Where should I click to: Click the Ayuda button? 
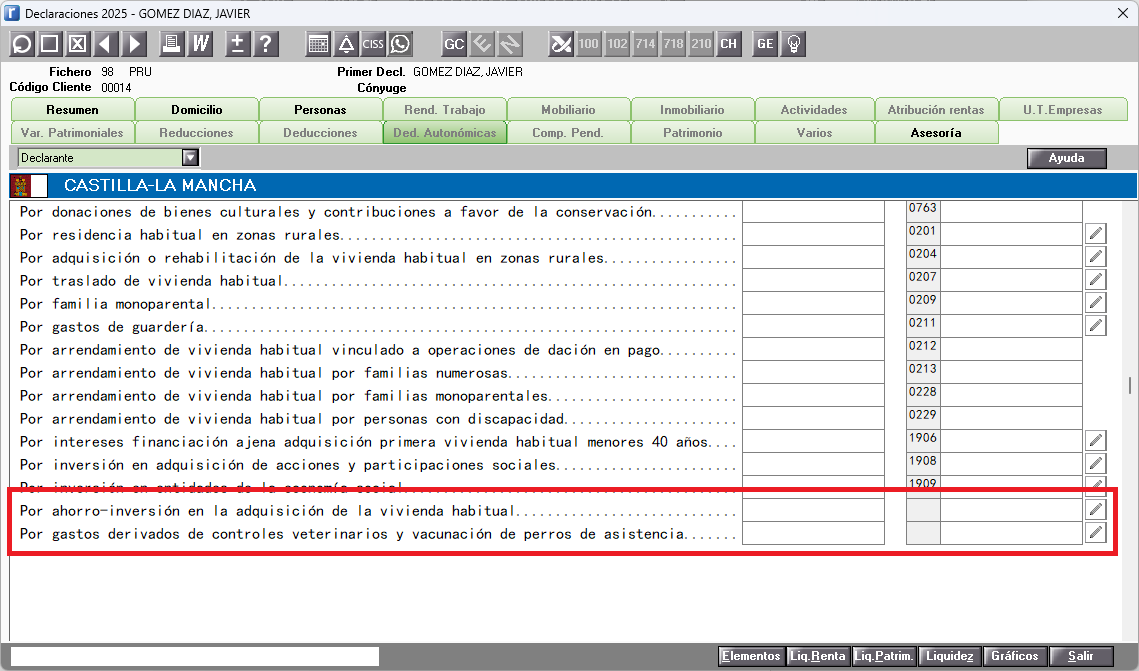1066,158
